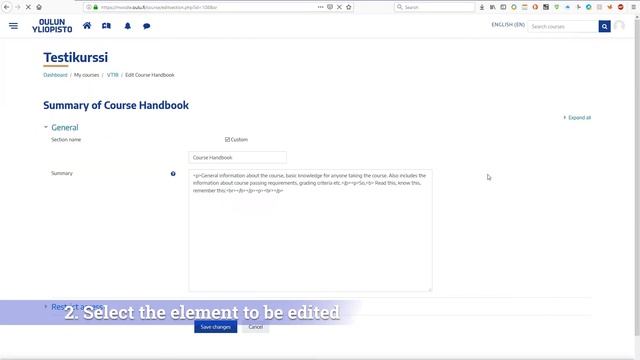Click padlock site security icon

pyautogui.click(x=96, y=7)
